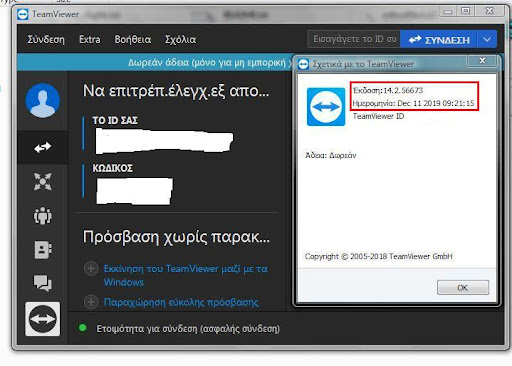Open the Σχόλια menu
This screenshot has height=366, width=512.
(180, 40)
